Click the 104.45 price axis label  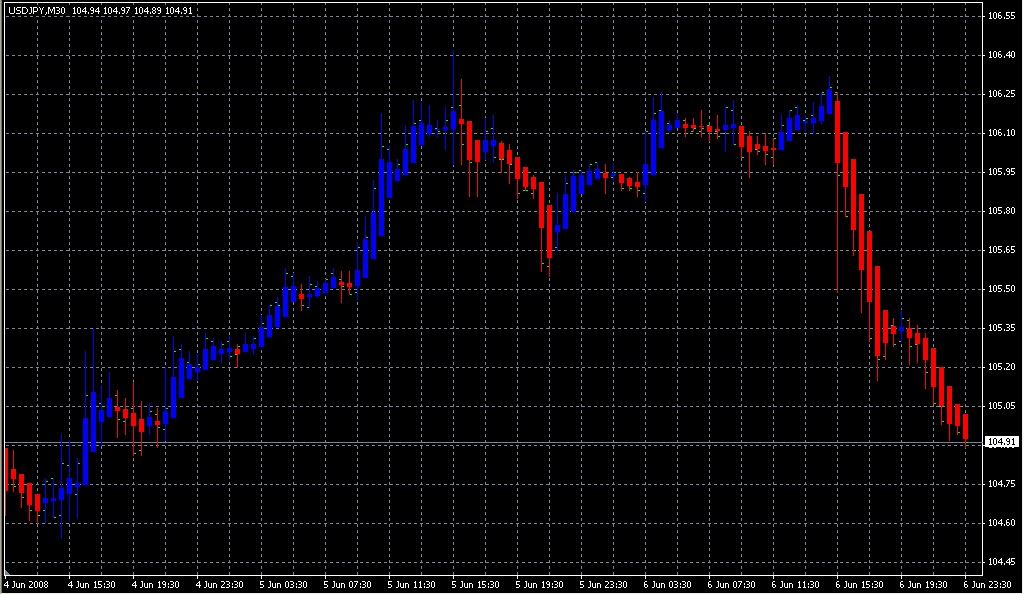(x=1002, y=562)
